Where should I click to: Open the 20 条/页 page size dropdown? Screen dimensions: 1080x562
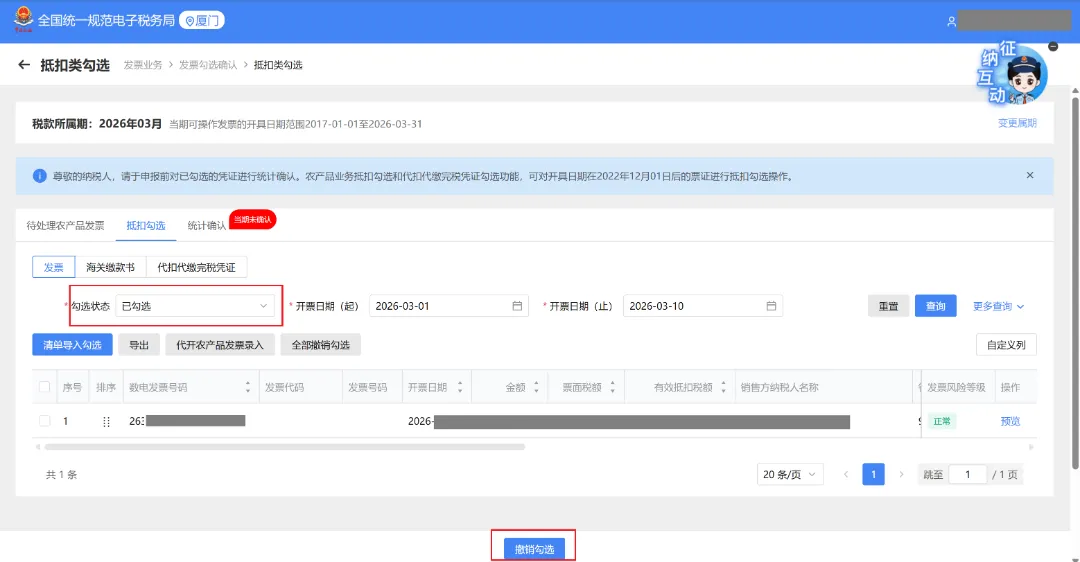coord(789,475)
